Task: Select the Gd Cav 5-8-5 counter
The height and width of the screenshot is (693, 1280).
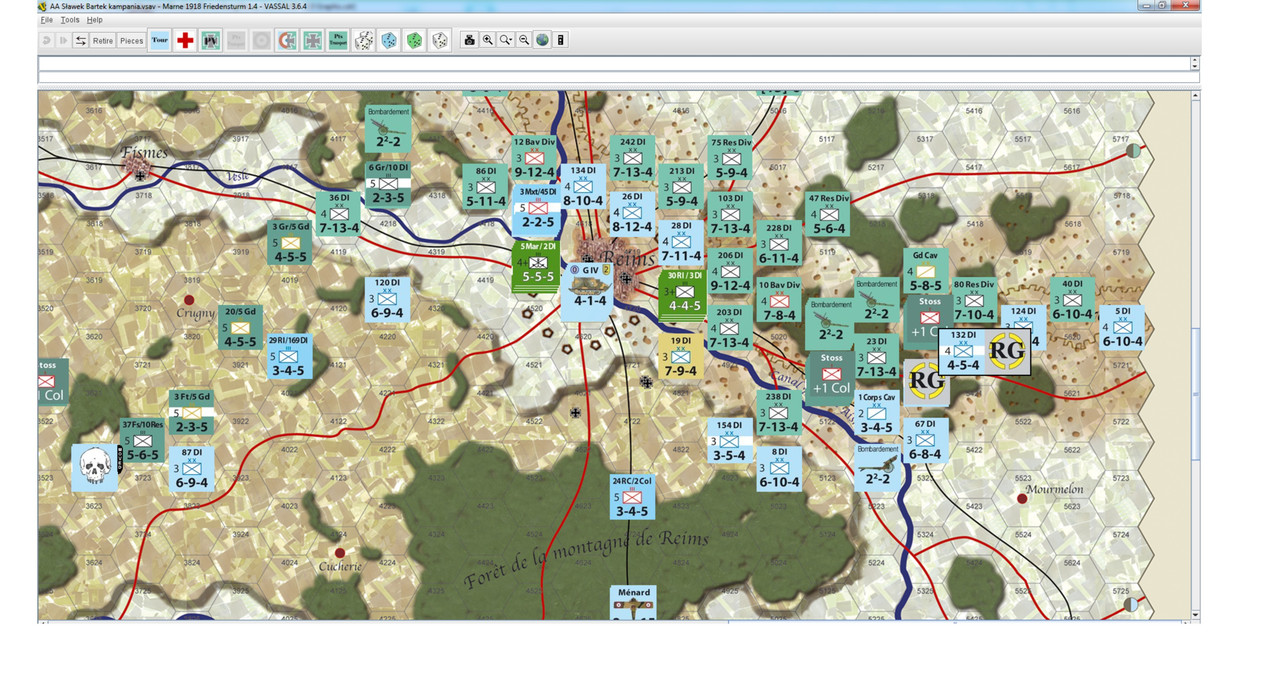Action: (925, 270)
